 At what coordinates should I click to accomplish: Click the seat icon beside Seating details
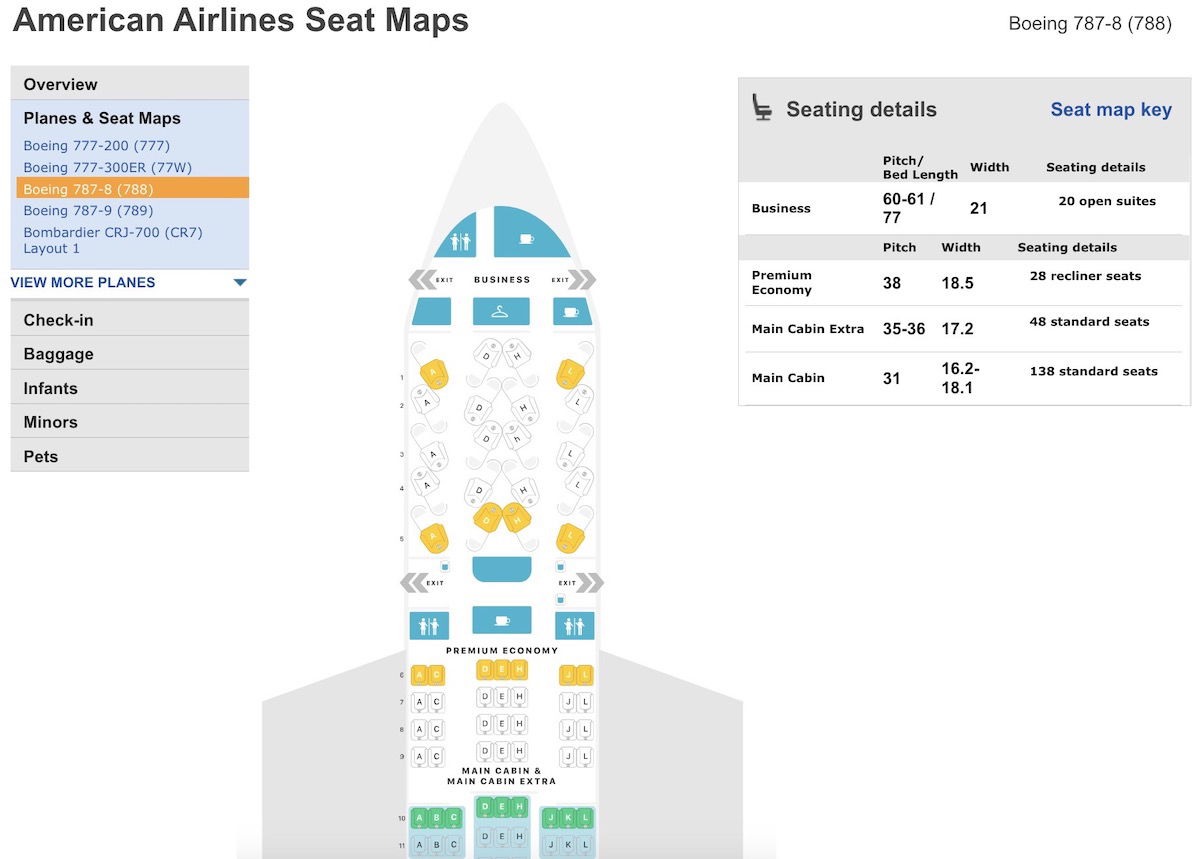coord(763,108)
